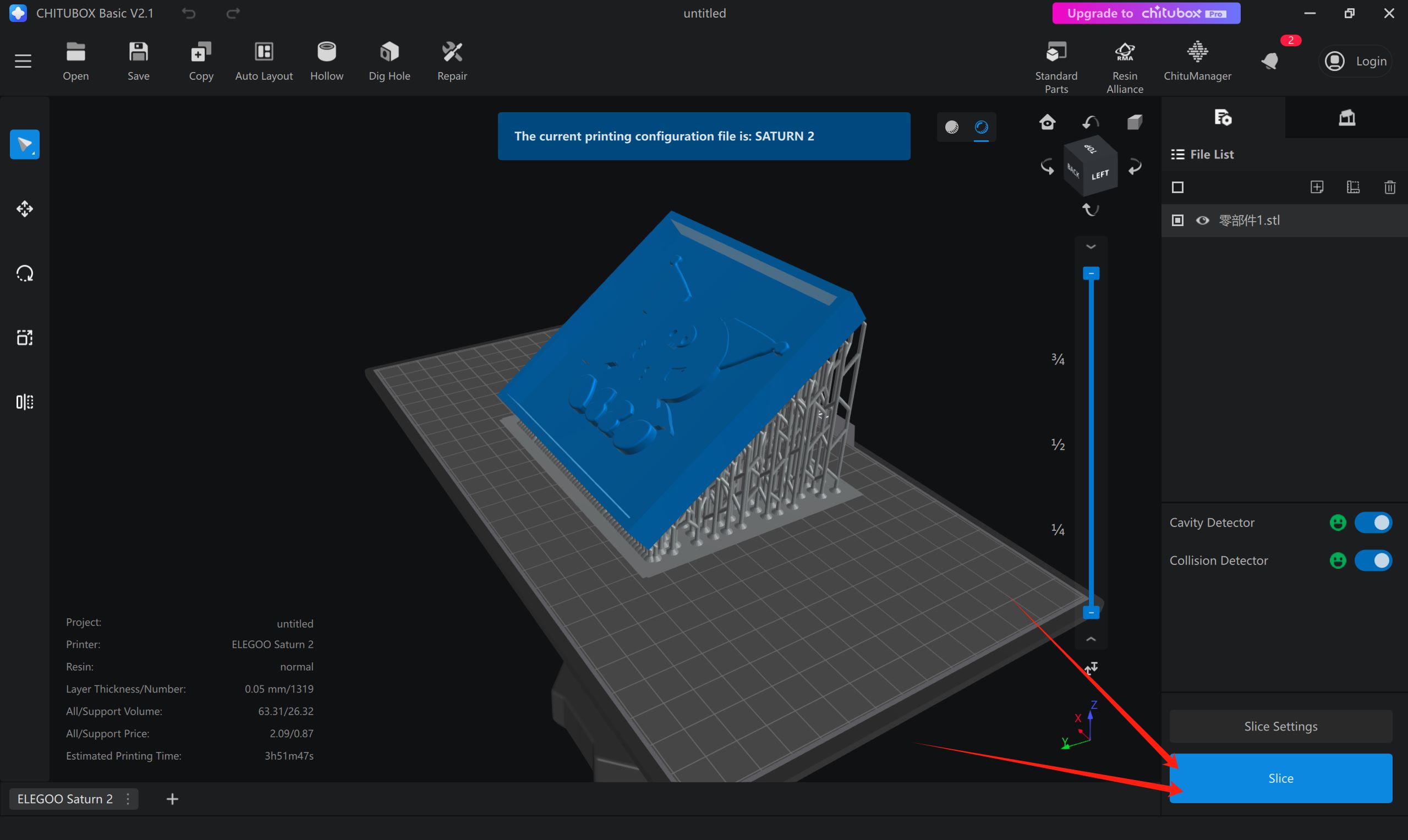Open Standard Parts library
The height and width of the screenshot is (840, 1408).
pyautogui.click(x=1056, y=67)
